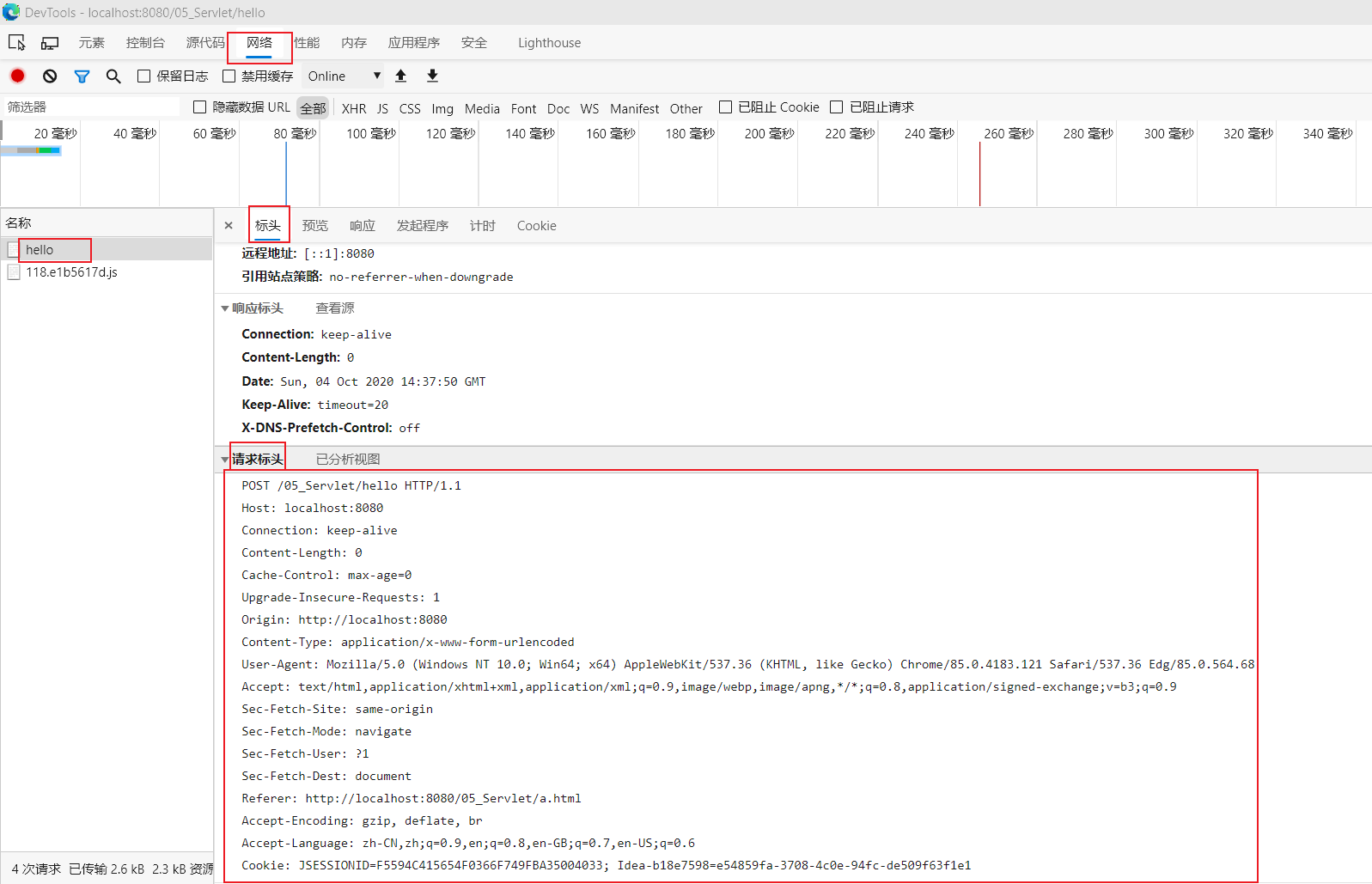Filter requests by JS type
The image size is (1372, 884).
(383, 108)
